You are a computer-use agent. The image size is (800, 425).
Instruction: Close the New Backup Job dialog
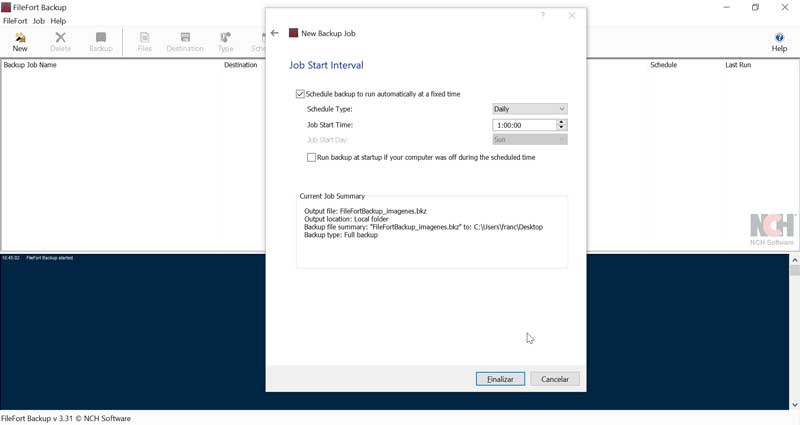[x=572, y=15]
